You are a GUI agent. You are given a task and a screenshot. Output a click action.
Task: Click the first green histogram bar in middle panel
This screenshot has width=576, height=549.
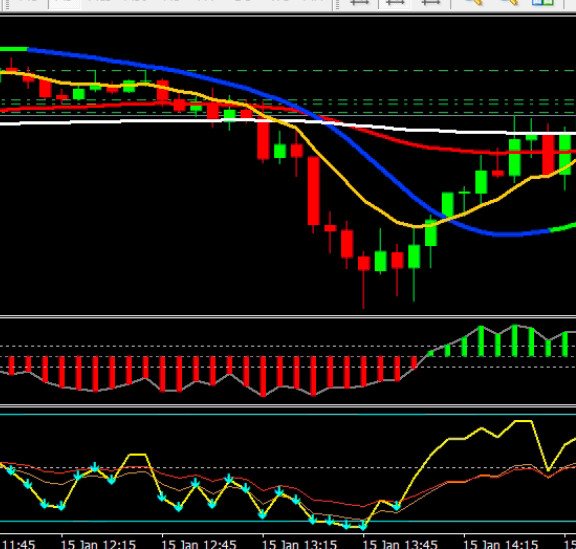click(x=430, y=354)
